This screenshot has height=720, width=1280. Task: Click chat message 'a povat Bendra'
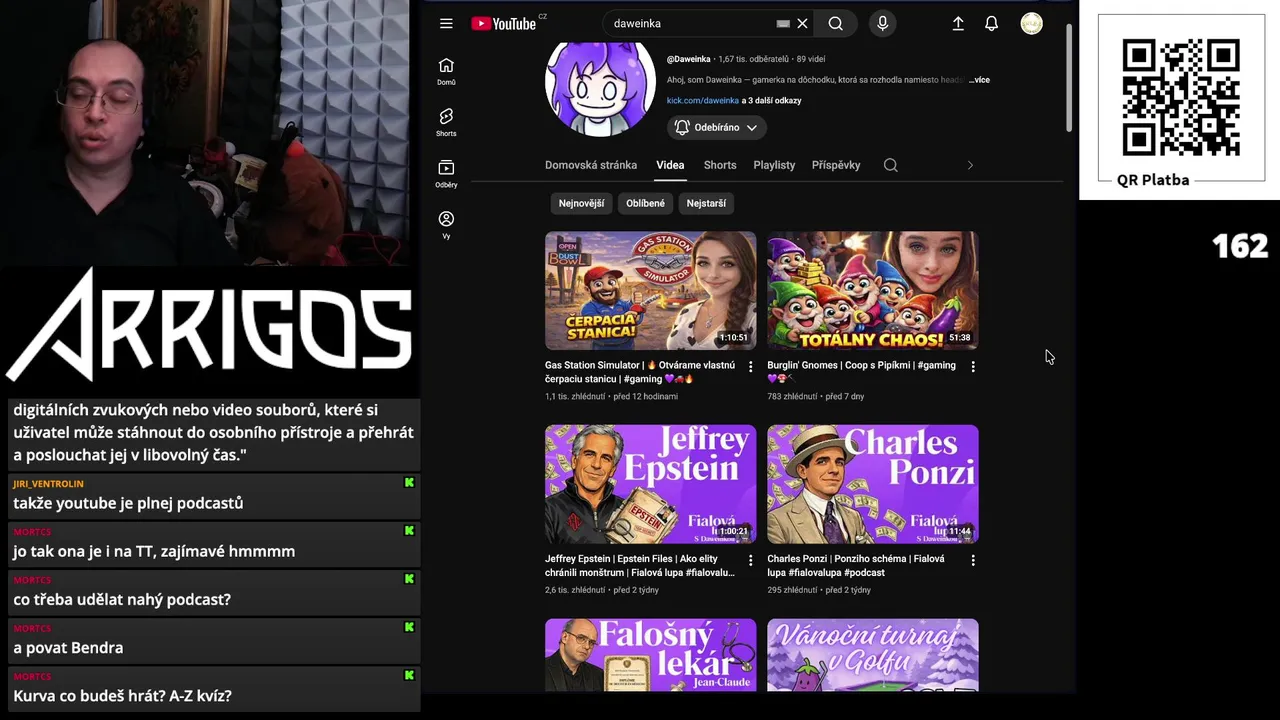point(68,648)
